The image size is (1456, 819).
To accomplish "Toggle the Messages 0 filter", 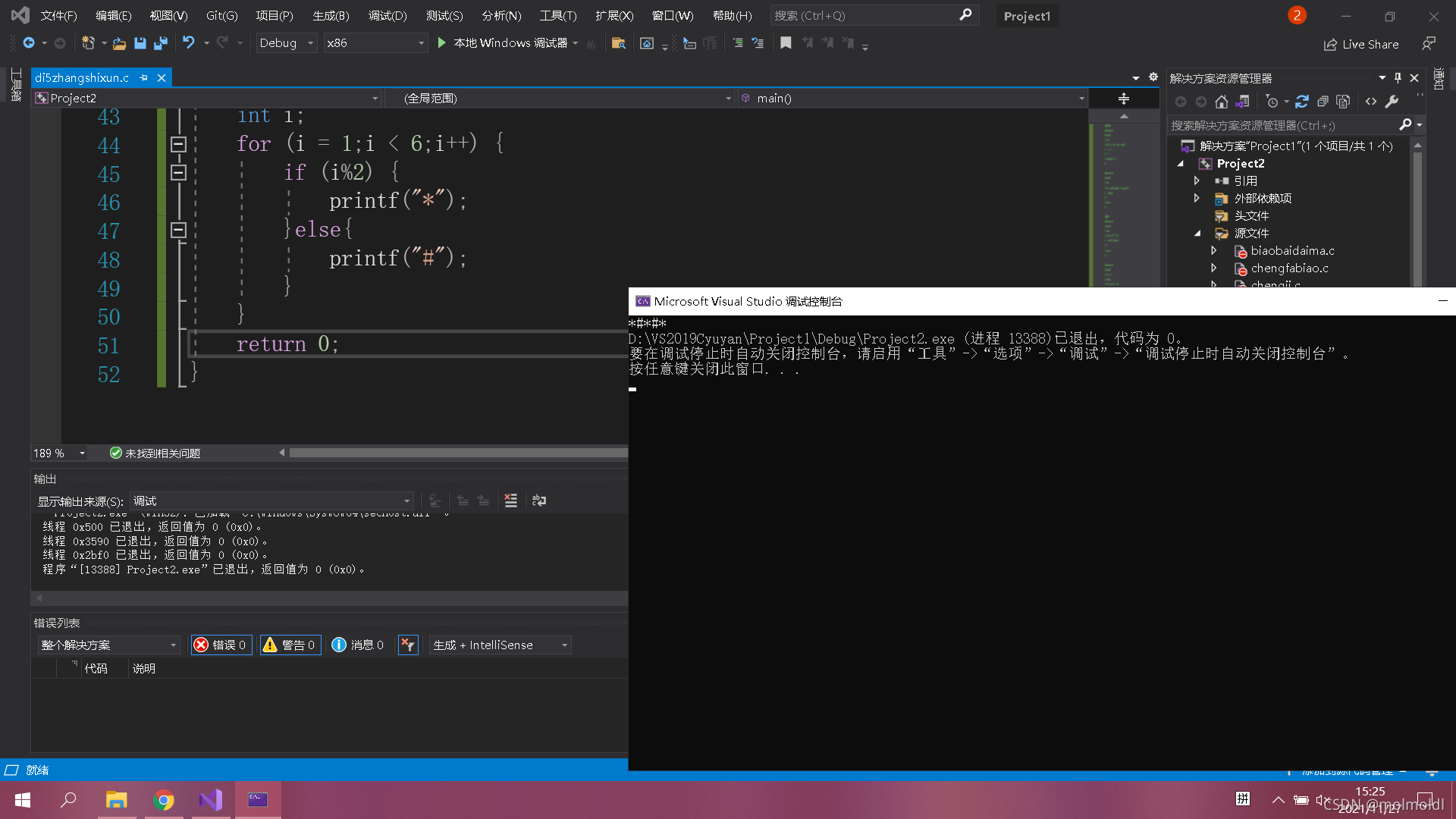I will [x=358, y=645].
